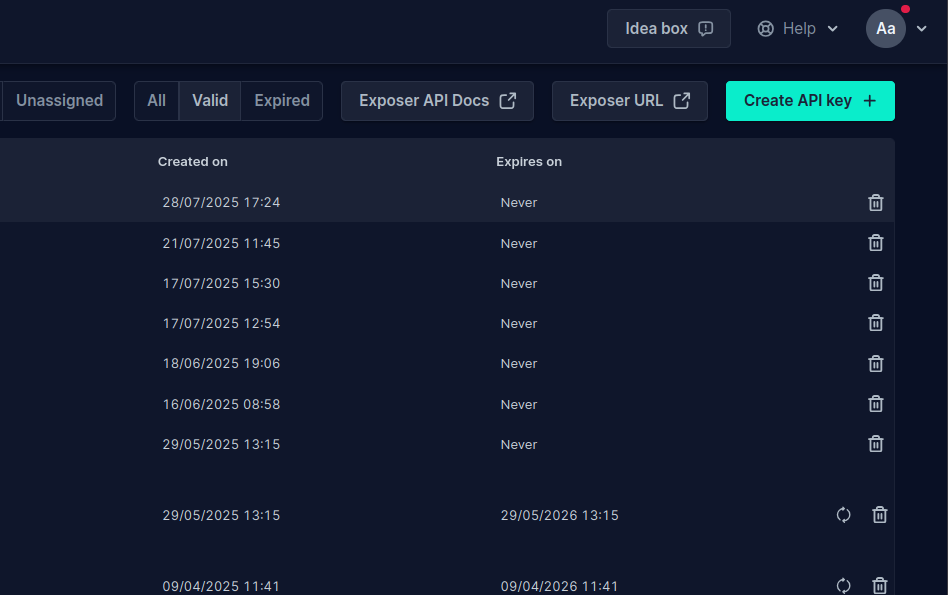
Task: Open the Exposer URL link
Action: tap(629, 101)
